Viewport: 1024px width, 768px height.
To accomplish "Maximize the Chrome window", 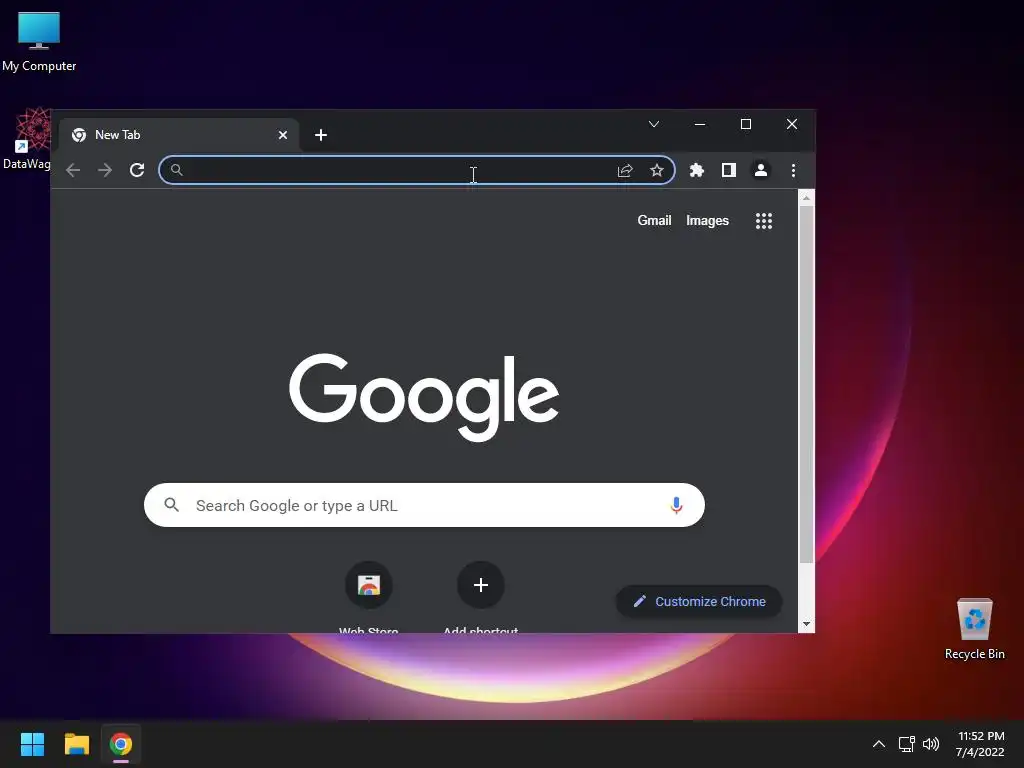I will point(746,124).
